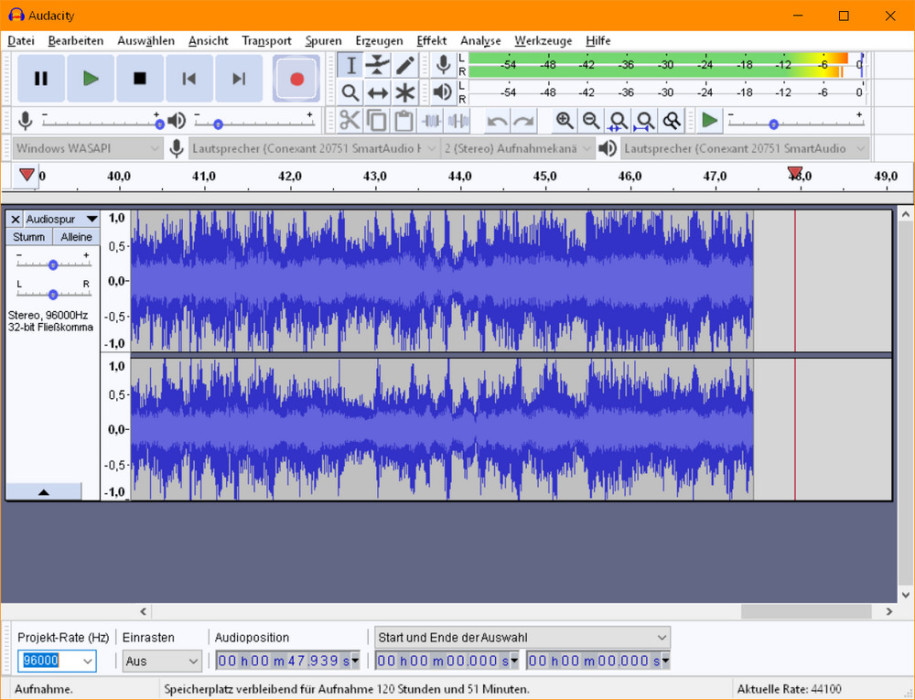Open Audioposition time format arrow
Screen dimensions: 915x700
click(355, 661)
